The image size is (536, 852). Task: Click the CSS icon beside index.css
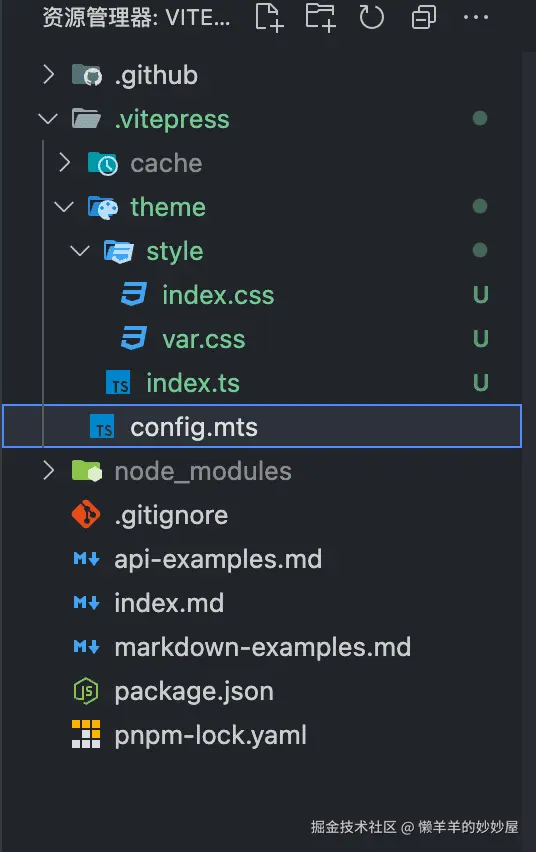(134, 295)
